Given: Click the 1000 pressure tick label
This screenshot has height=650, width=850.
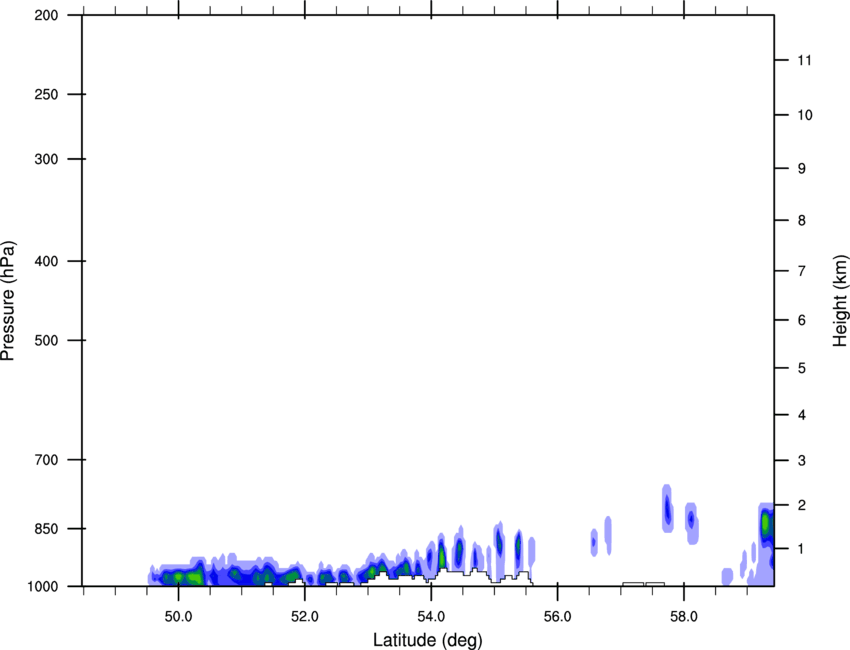Looking at the screenshot, I should [42, 586].
